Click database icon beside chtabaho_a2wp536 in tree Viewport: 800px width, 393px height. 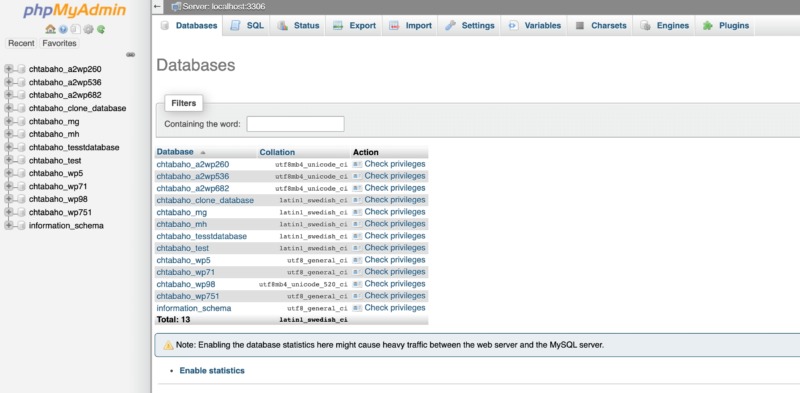tap(21, 82)
